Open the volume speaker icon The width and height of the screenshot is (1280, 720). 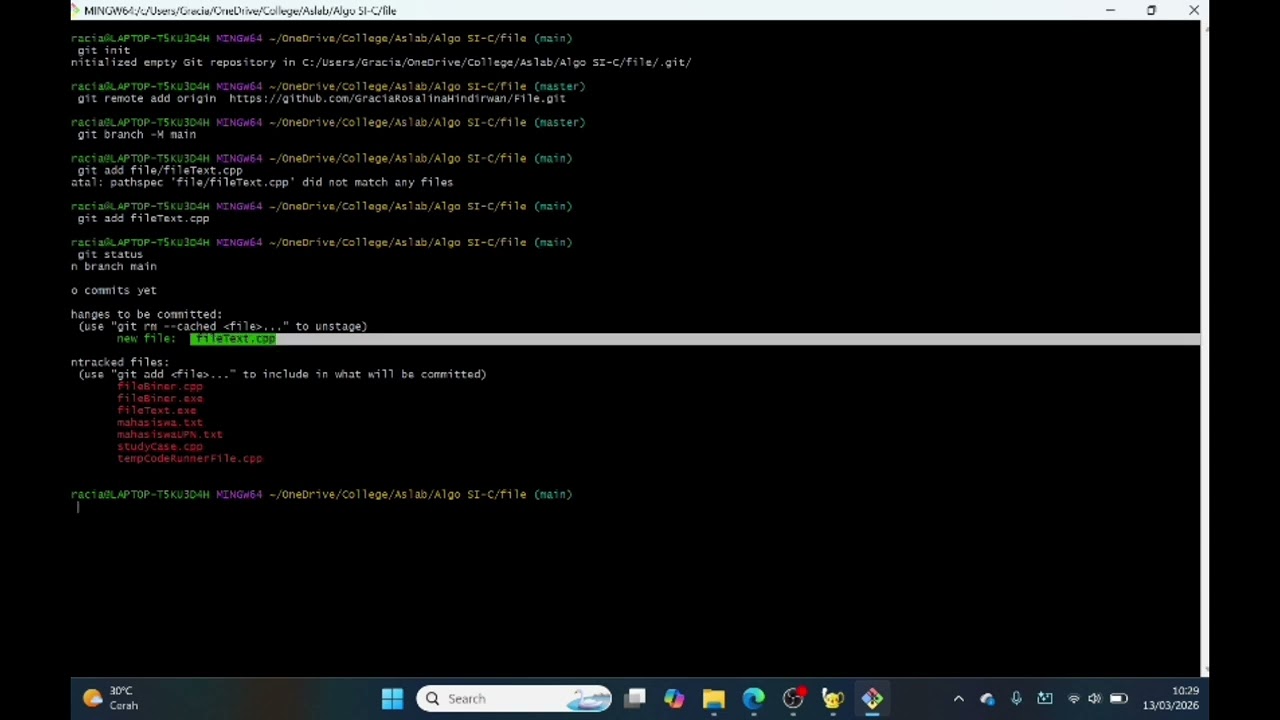1094,699
